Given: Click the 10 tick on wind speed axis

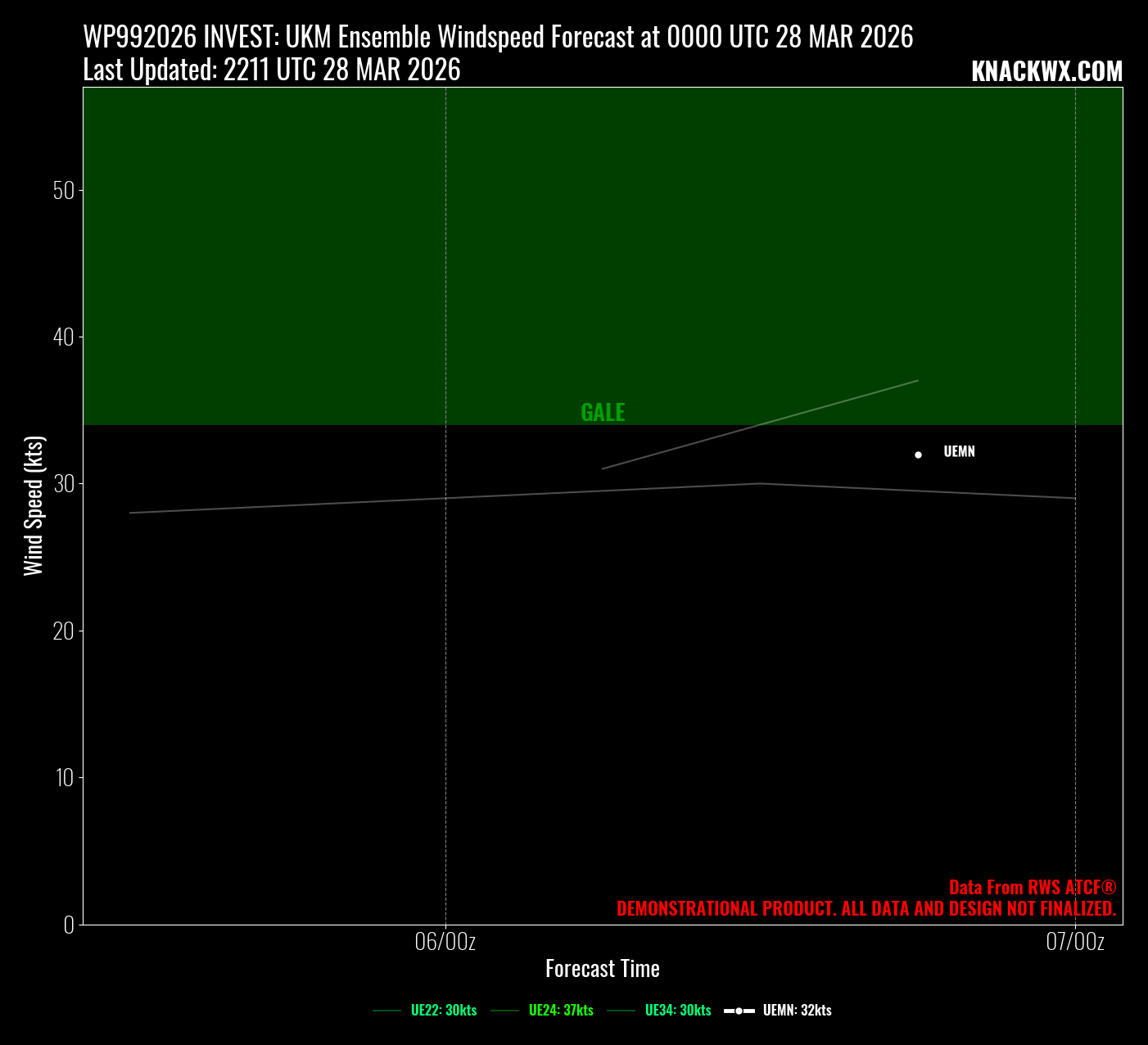Looking at the screenshot, I should [64, 777].
